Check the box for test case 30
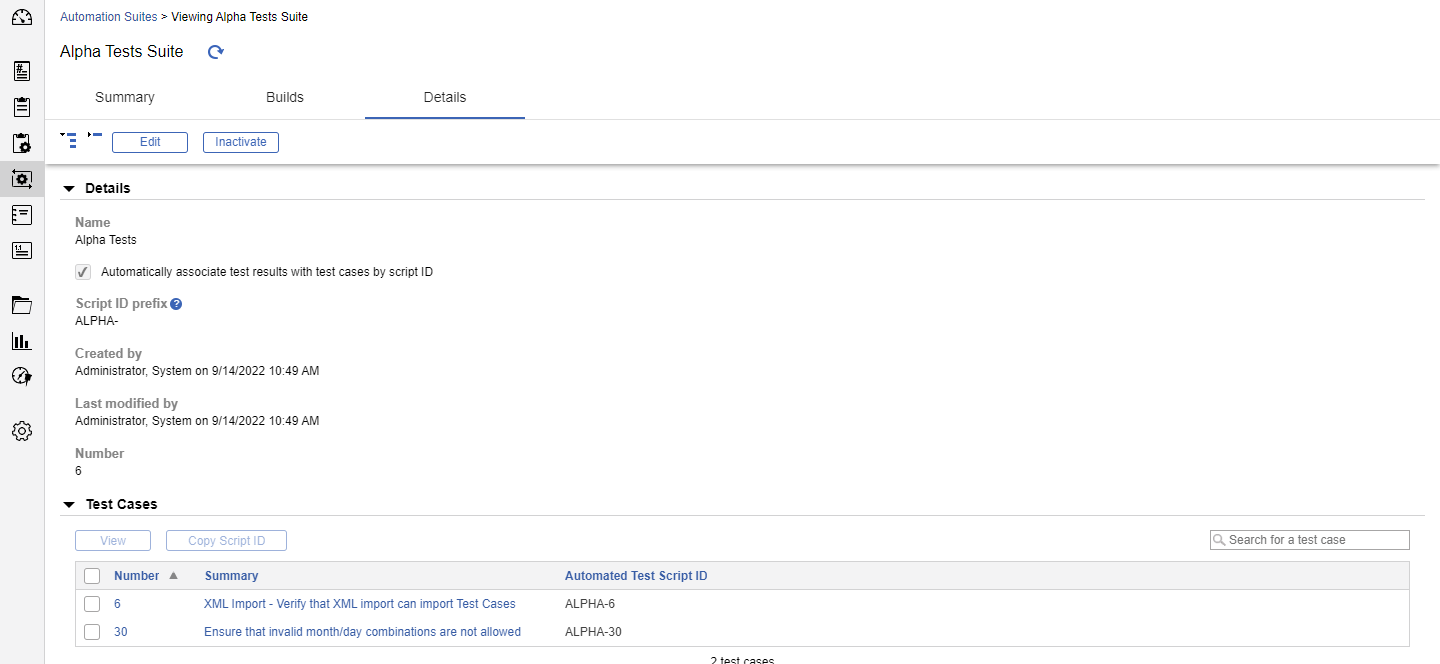 point(92,632)
